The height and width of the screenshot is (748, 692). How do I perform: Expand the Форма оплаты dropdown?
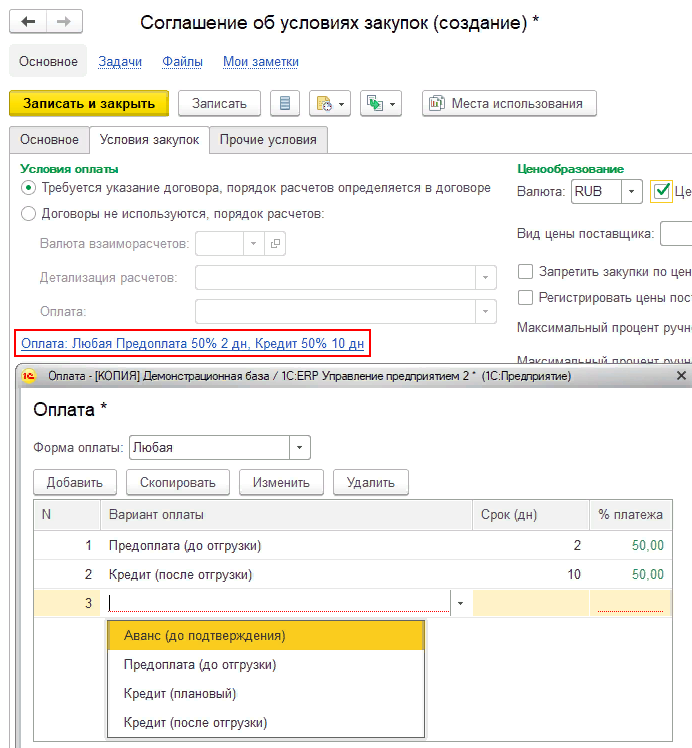tap(300, 447)
